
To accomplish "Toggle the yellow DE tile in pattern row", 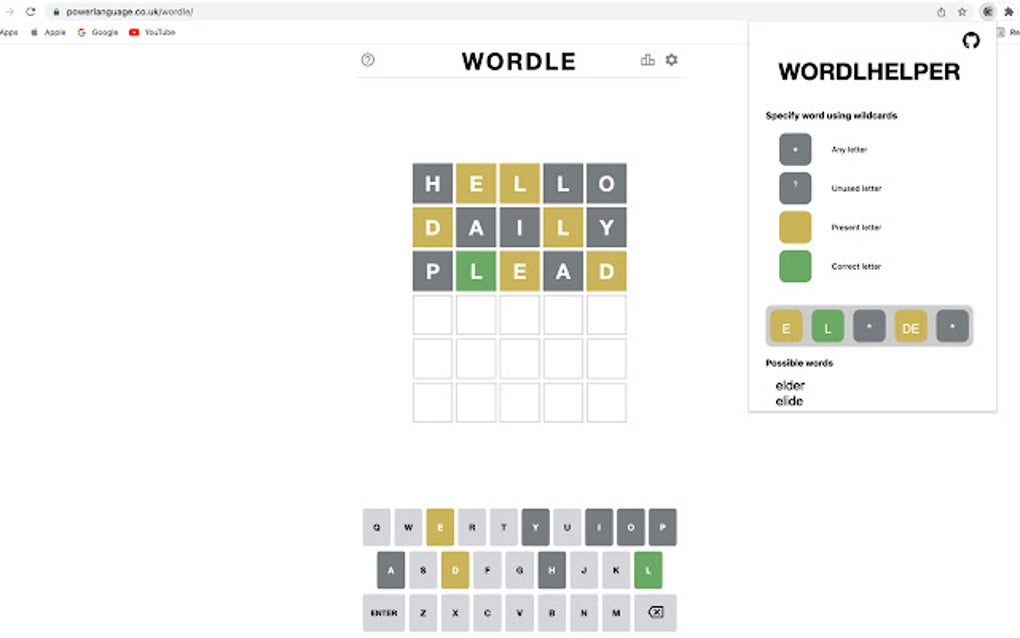I will [910, 326].
